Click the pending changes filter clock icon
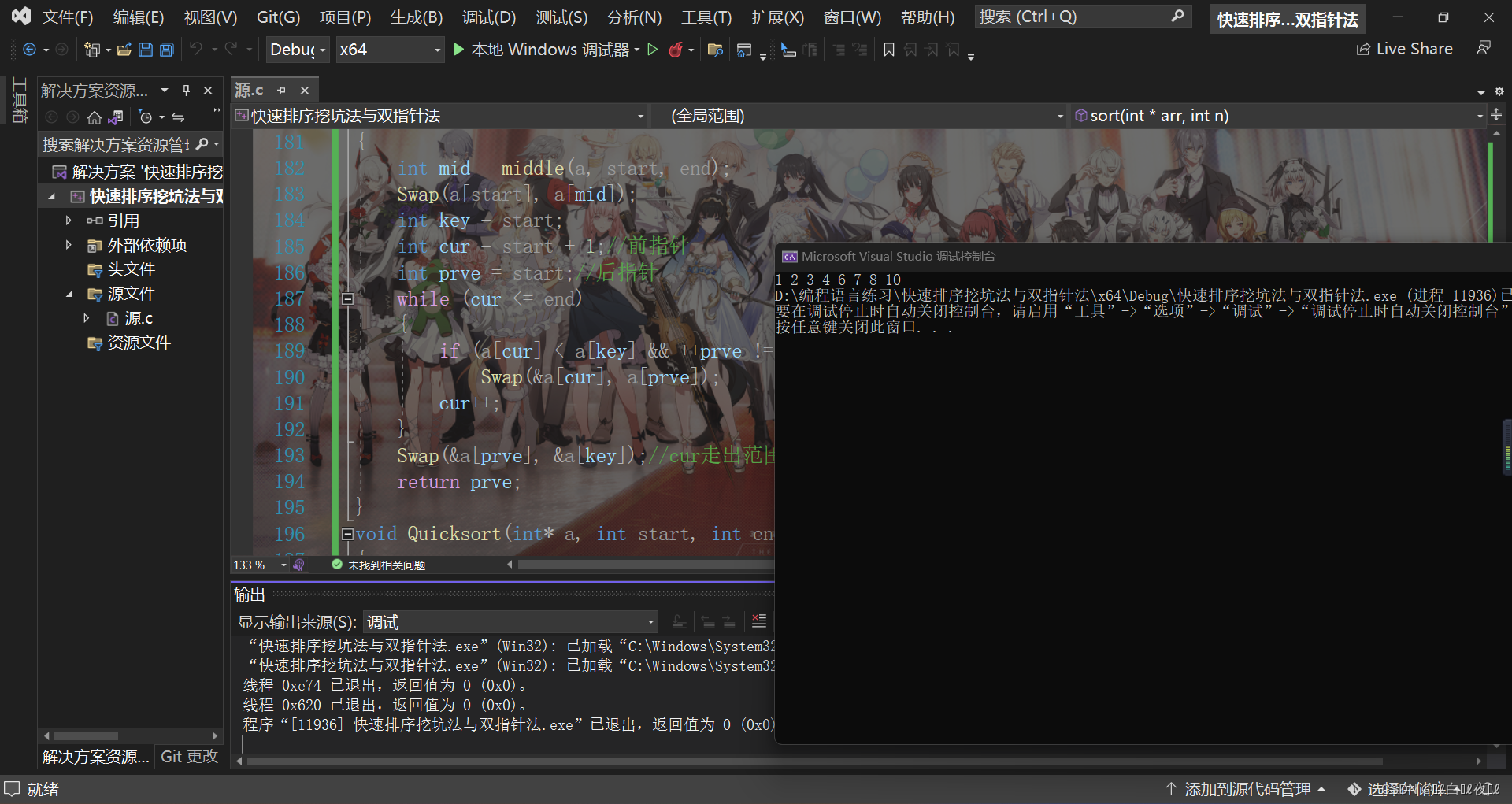 click(x=146, y=117)
